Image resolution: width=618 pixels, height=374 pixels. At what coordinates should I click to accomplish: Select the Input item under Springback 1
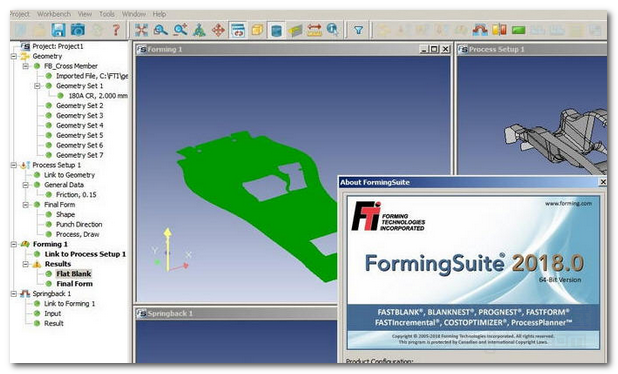[52, 313]
